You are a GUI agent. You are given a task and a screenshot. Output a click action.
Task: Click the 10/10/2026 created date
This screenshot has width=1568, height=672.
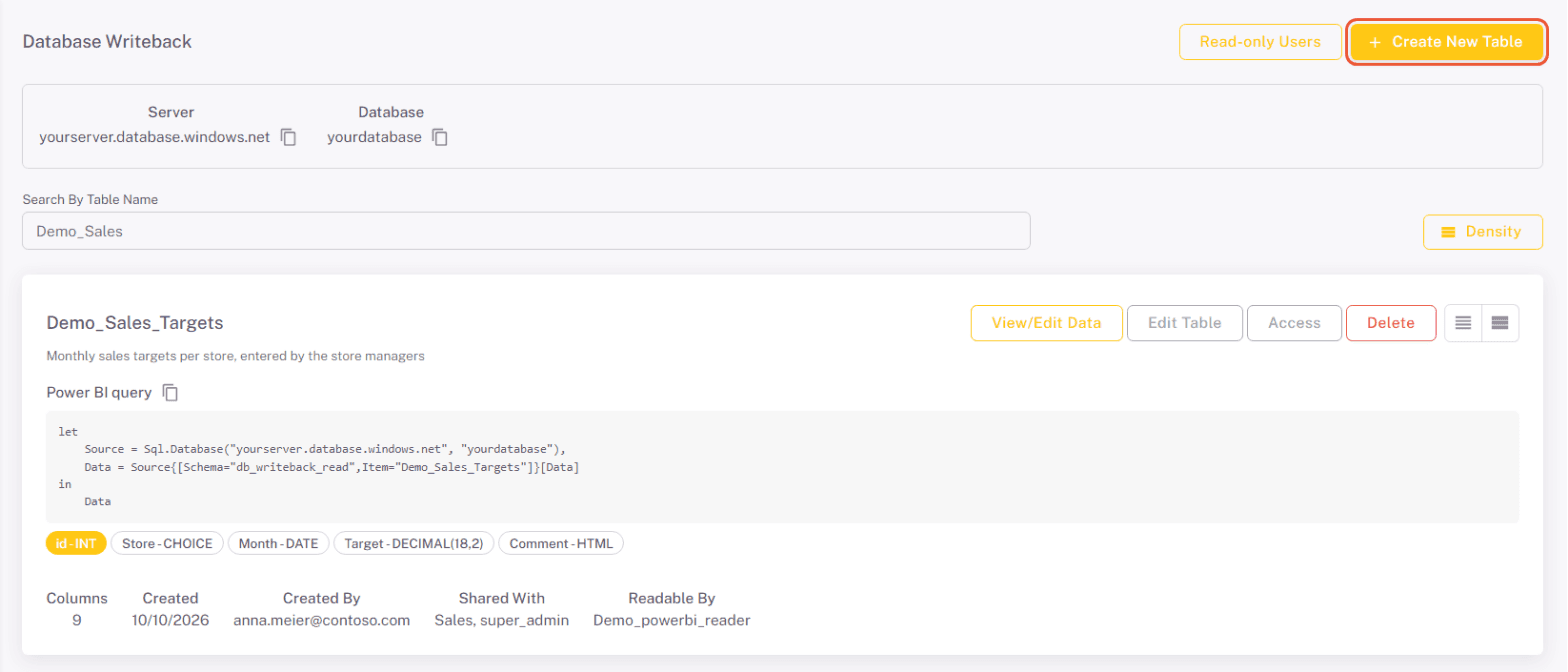click(x=170, y=620)
